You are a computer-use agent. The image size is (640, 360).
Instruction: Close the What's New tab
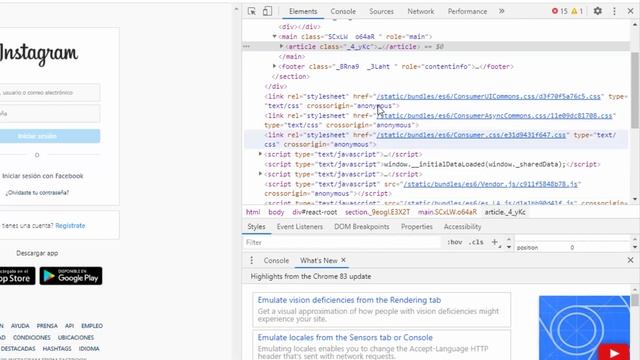pos(343,260)
